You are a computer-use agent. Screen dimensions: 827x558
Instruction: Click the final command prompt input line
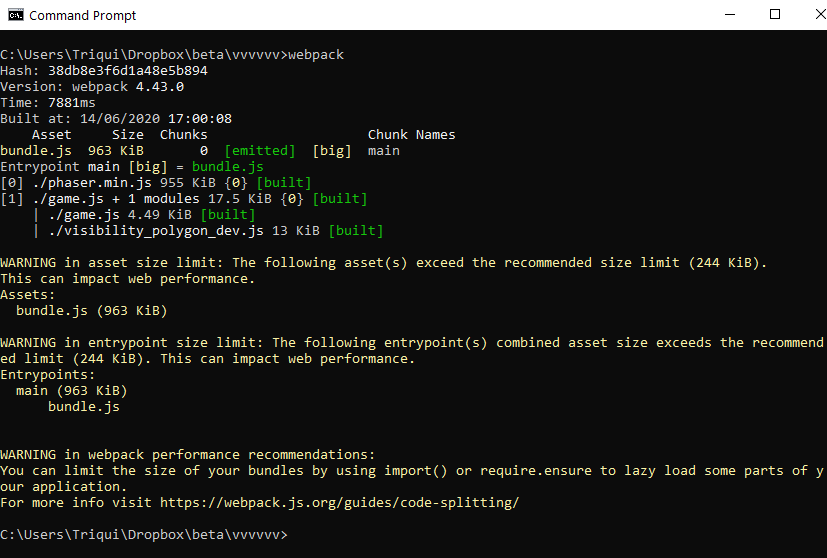pos(144,535)
